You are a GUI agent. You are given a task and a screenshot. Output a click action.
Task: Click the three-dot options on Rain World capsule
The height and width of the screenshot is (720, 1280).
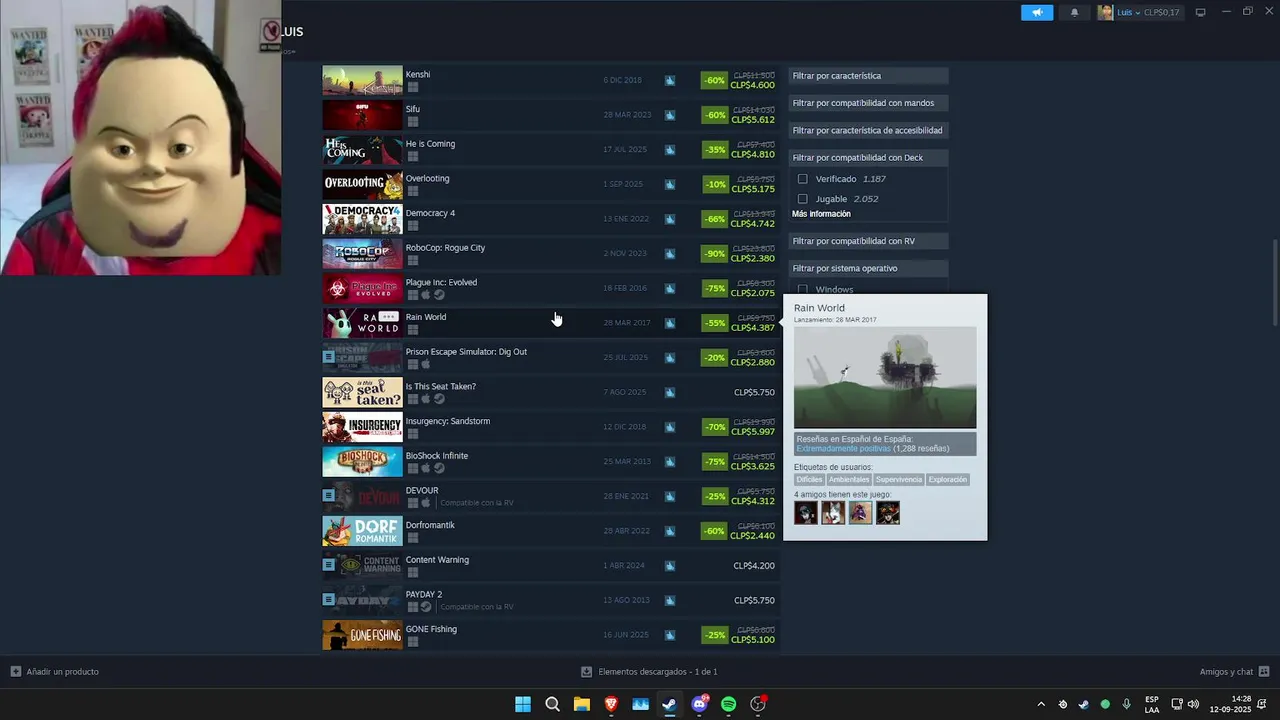pos(388,317)
